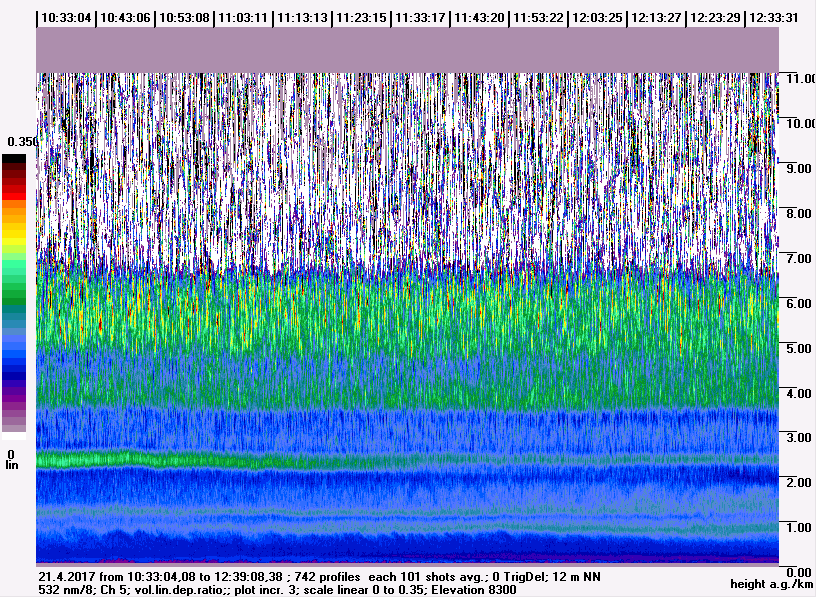Click the 'lin' scale label
The height and width of the screenshot is (597, 816).
[x=11, y=465]
